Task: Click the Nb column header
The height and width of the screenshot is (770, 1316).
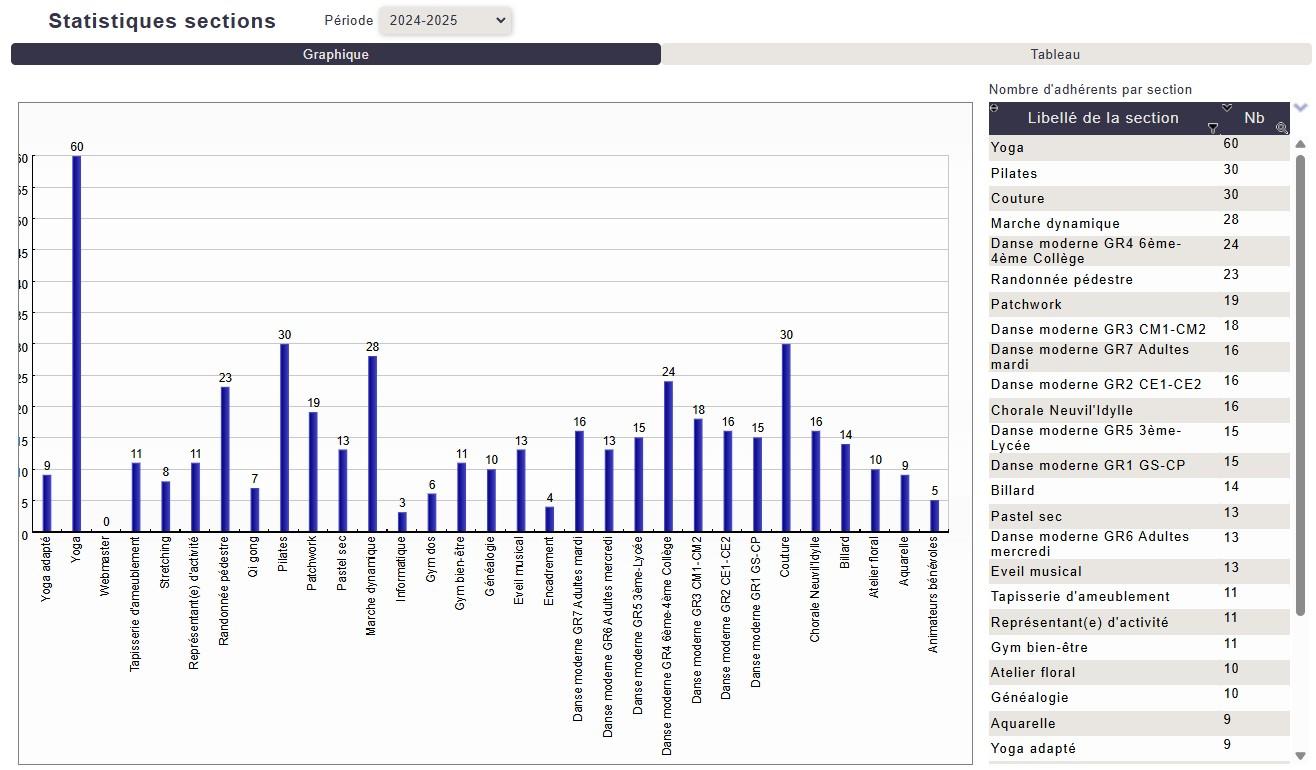Action: [x=1253, y=118]
